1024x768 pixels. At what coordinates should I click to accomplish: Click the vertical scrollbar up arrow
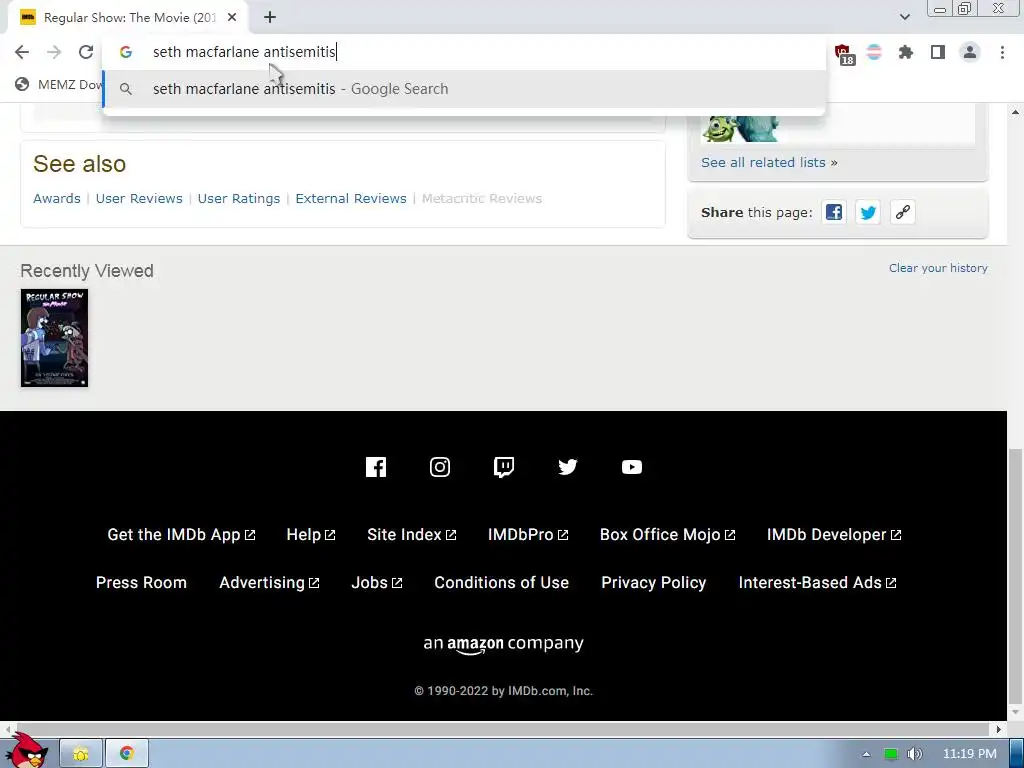point(1016,112)
